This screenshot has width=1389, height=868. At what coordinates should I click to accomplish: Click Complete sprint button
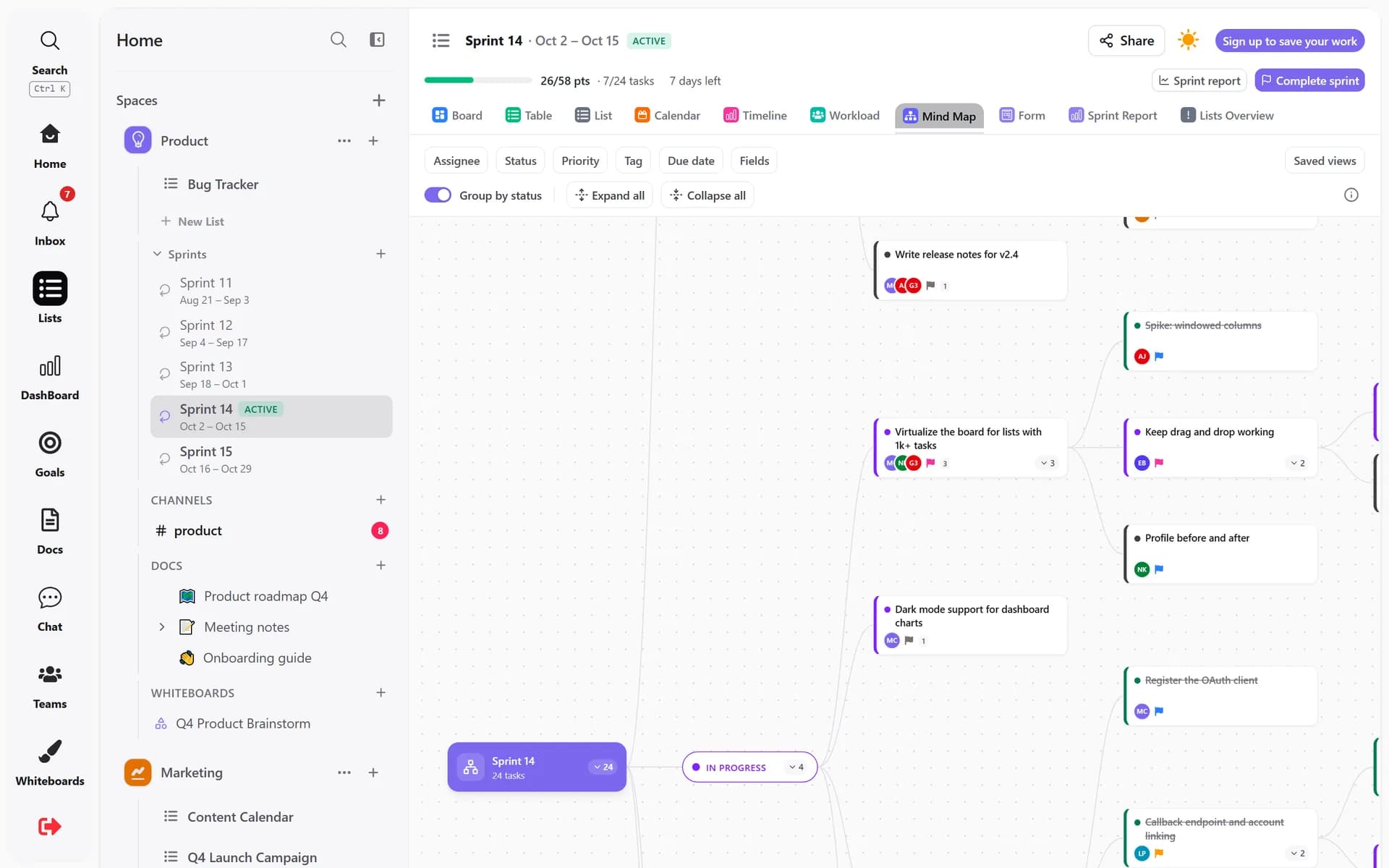tap(1309, 80)
